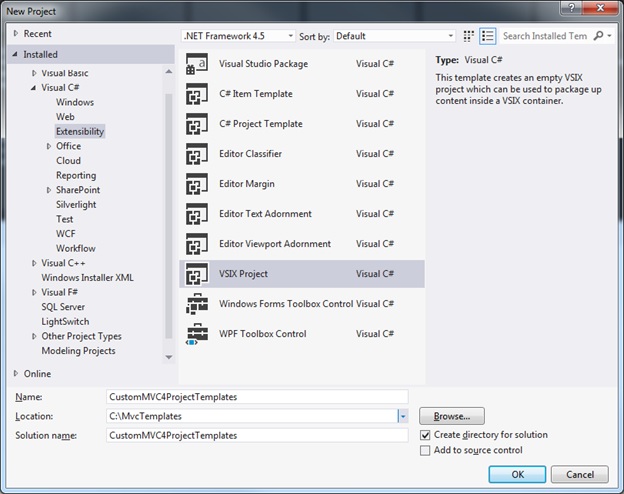
Task: Choose the Editor Classifier template icon
Action: point(197,154)
